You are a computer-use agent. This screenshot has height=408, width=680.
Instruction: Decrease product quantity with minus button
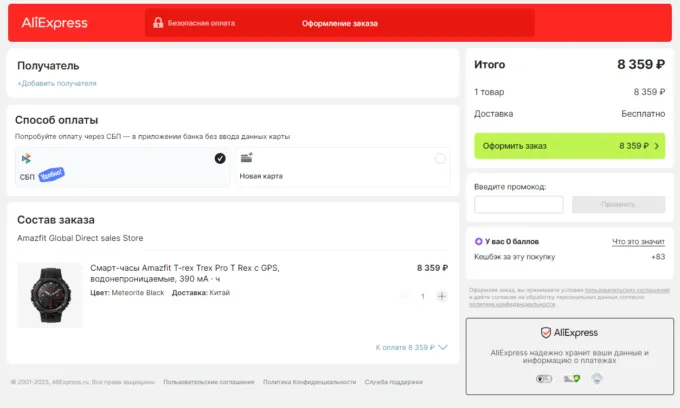[x=406, y=296]
